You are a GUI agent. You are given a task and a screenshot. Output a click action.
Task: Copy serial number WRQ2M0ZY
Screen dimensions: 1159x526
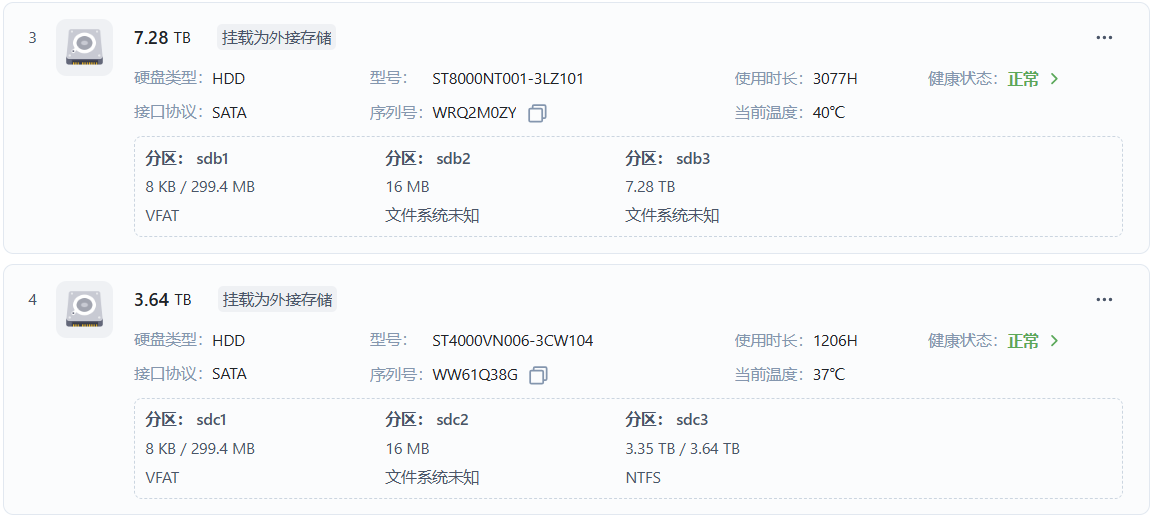click(537, 113)
